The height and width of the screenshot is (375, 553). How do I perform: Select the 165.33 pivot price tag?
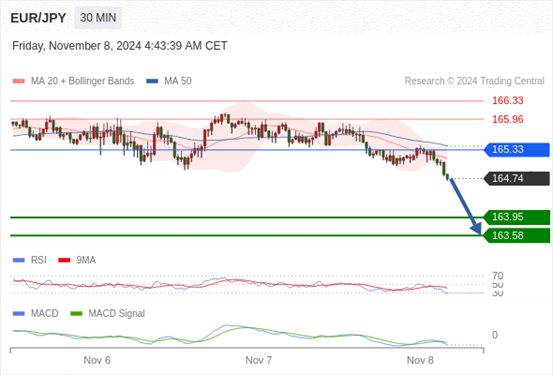[x=517, y=150]
